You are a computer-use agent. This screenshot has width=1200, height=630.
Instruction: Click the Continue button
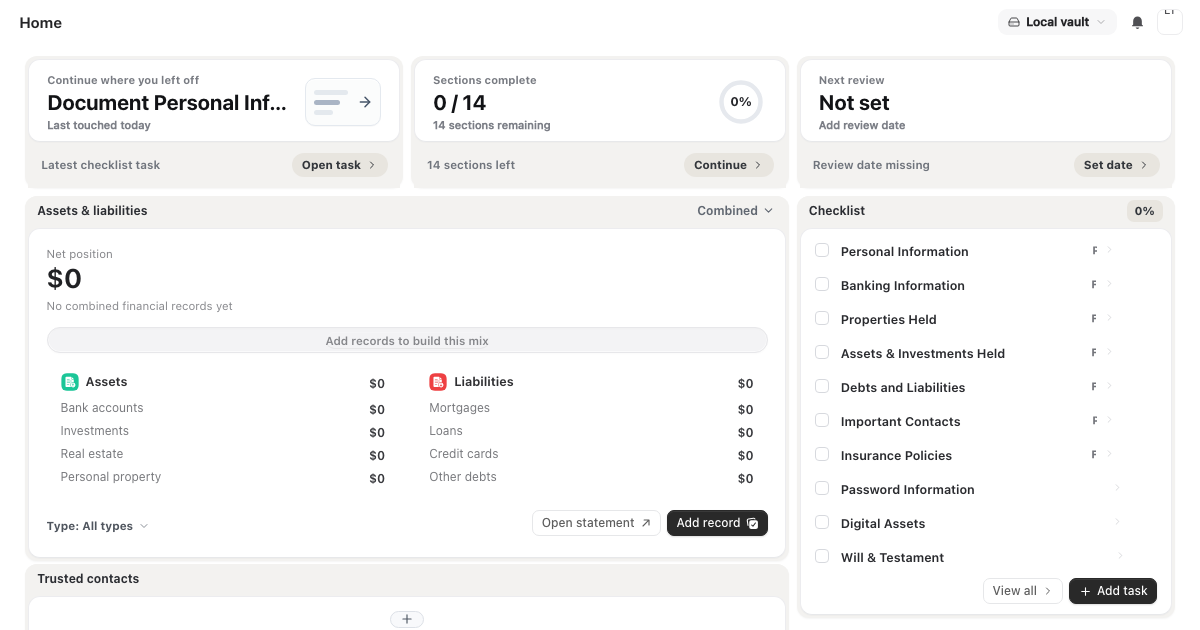729,165
